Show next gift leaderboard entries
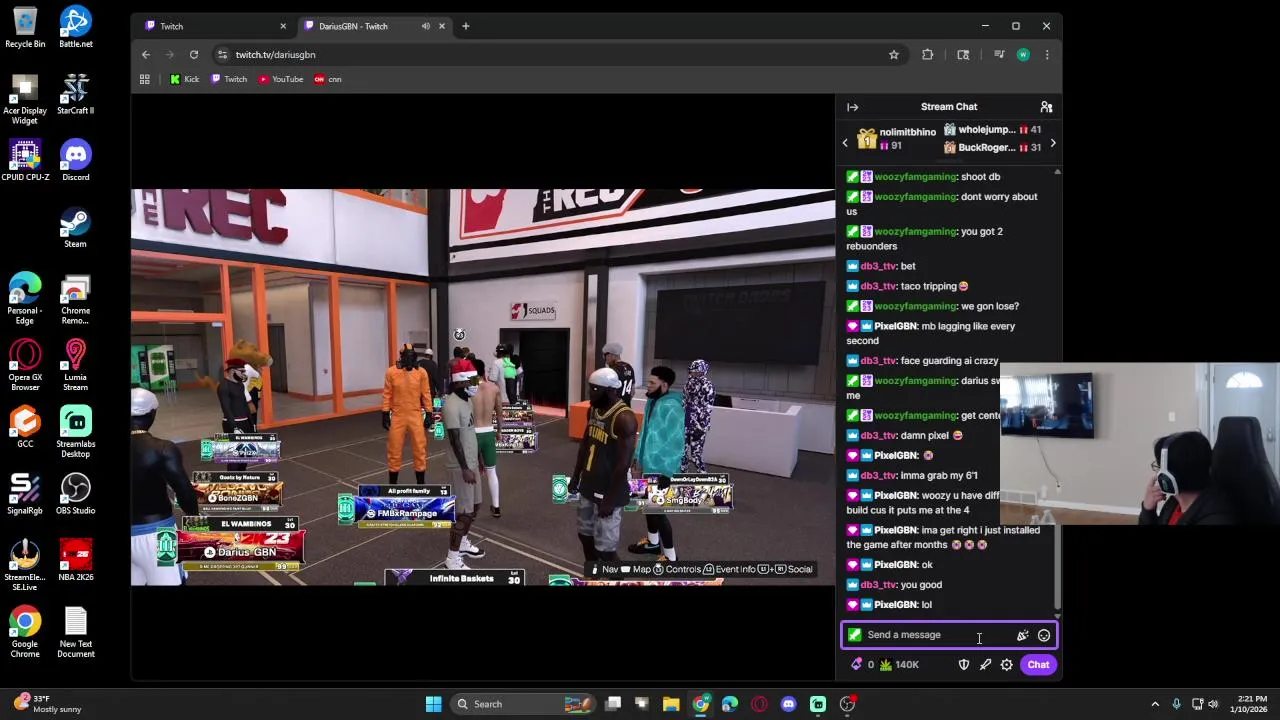The height and width of the screenshot is (720, 1280). pyautogui.click(x=1052, y=143)
